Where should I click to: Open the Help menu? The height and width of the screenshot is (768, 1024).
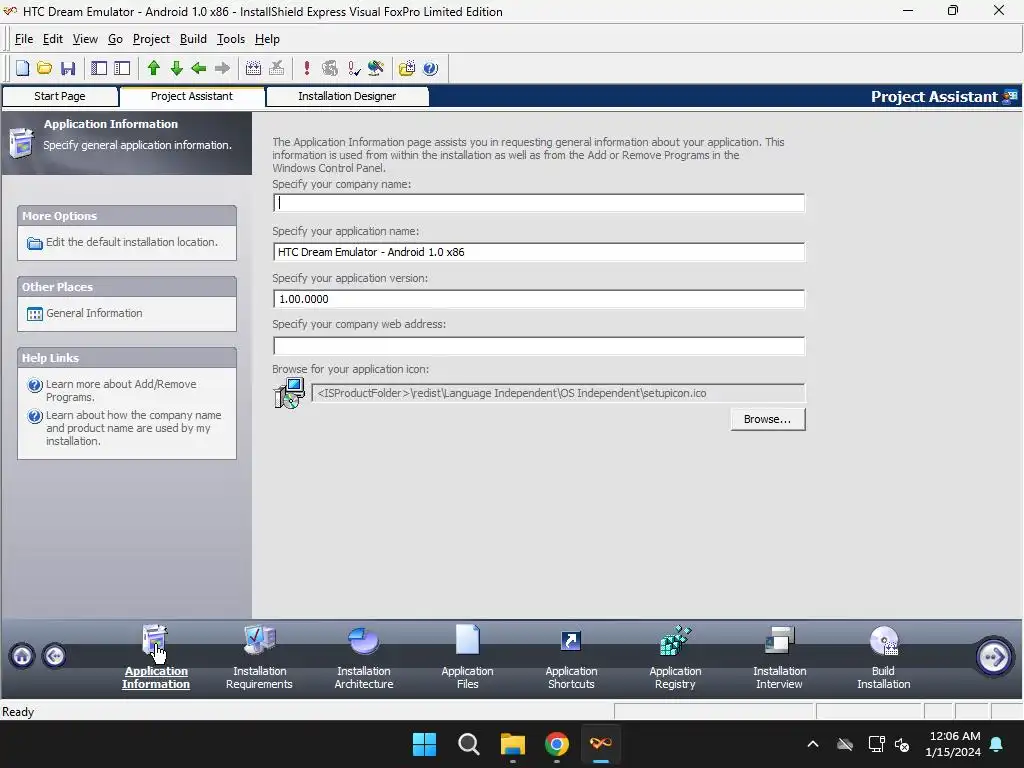click(267, 39)
